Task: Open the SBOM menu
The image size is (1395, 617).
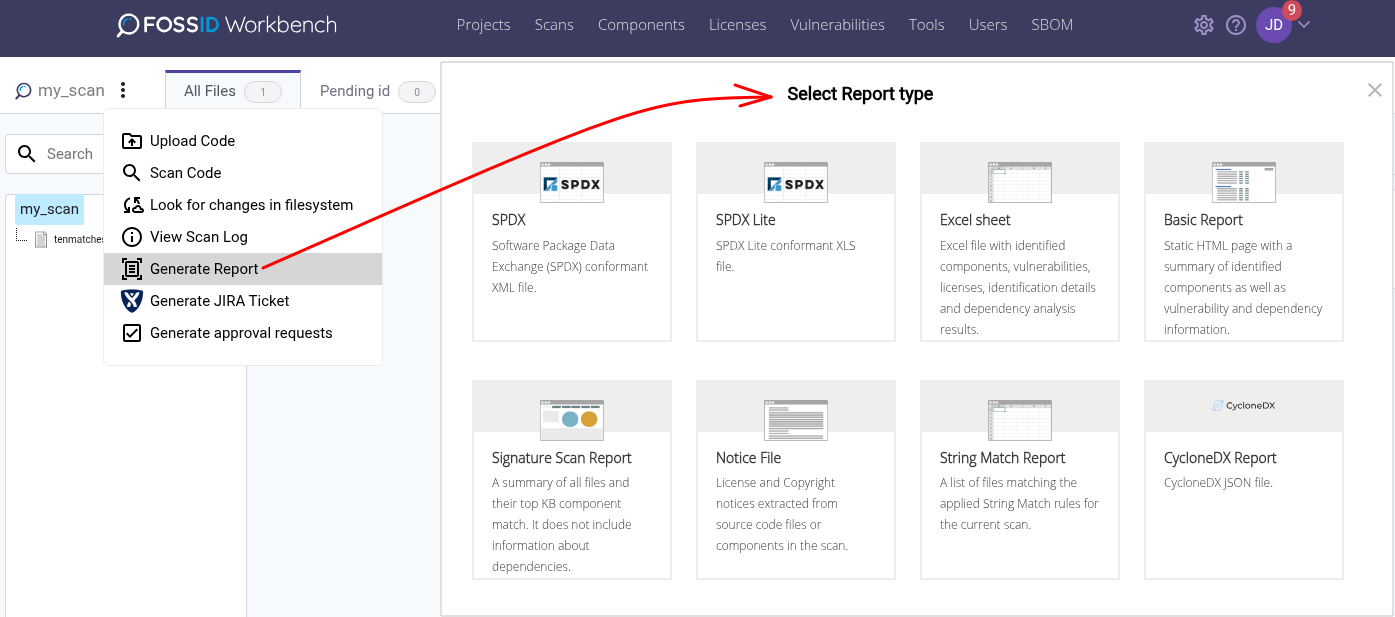Action: coord(1052,25)
